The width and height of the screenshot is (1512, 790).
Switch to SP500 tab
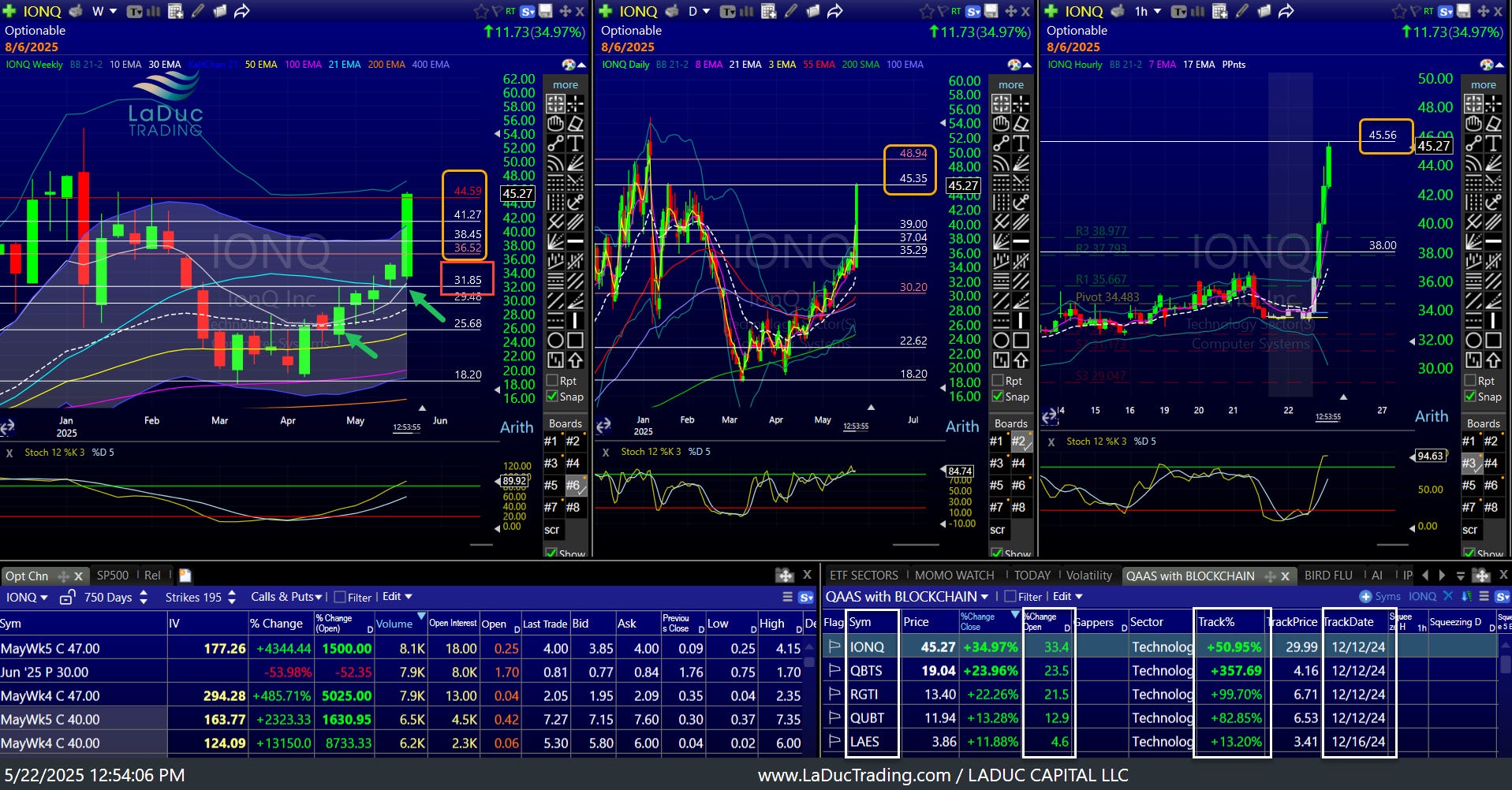pyautogui.click(x=112, y=576)
